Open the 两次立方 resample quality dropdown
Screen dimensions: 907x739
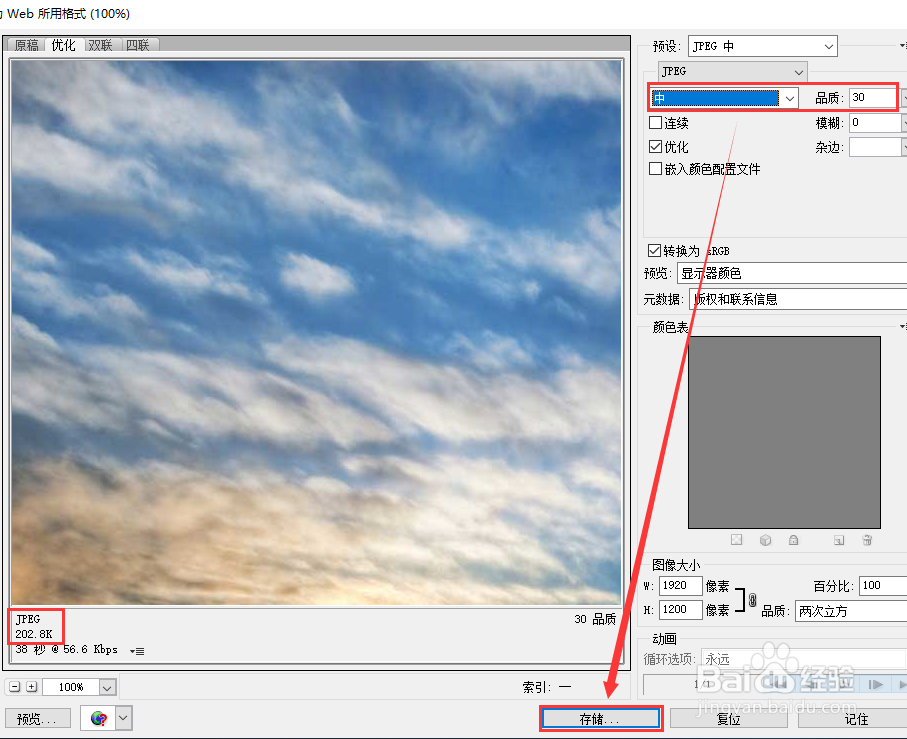[x=851, y=611]
